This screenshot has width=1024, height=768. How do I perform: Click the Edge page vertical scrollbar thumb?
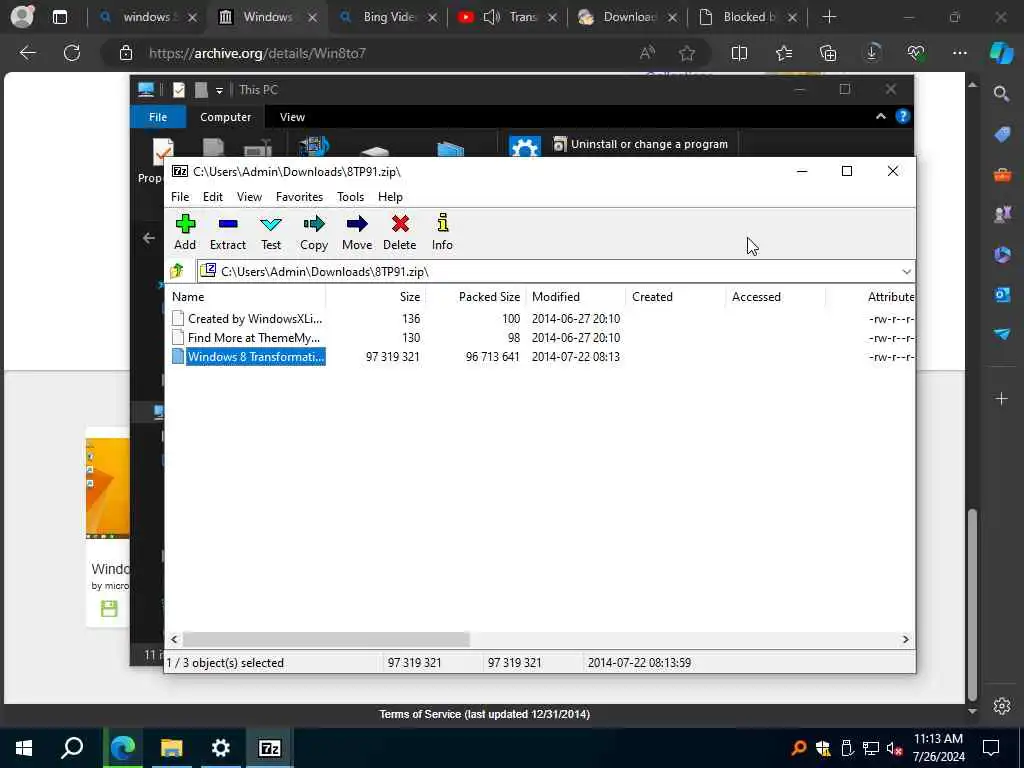[972, 605]
